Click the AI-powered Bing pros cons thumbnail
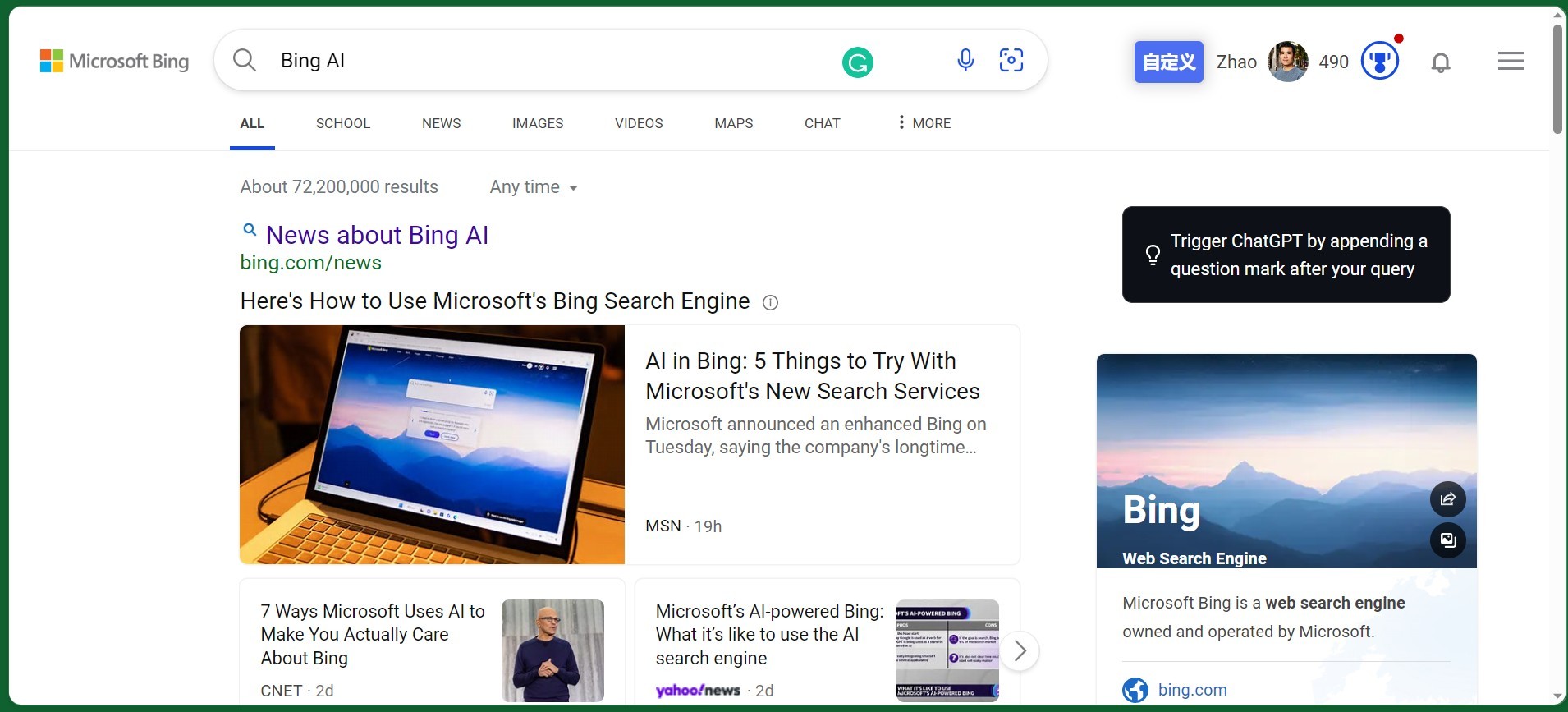This screenshot has width=1568, height=712. pos(947,650)
